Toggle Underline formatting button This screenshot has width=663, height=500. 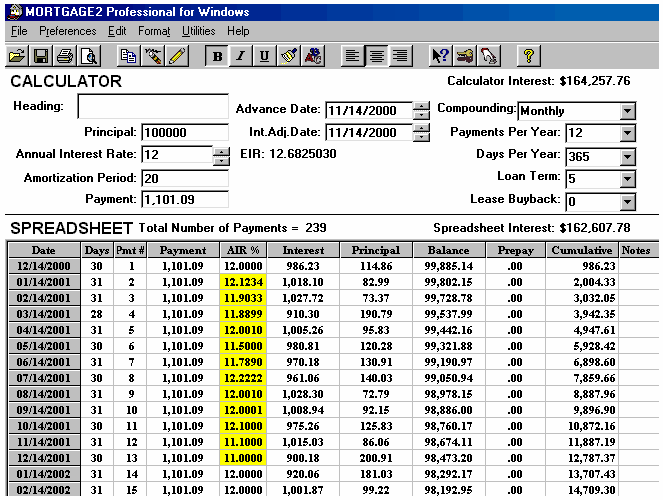click(264, 56)
